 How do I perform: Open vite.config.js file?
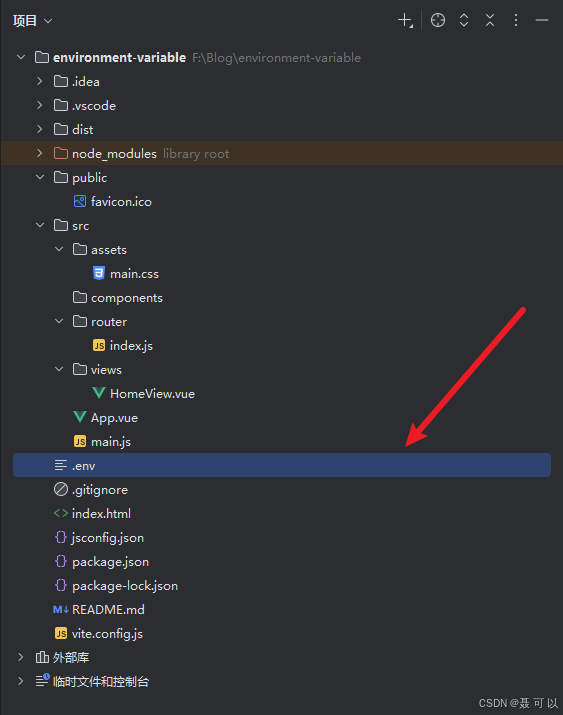coord(107,634)
